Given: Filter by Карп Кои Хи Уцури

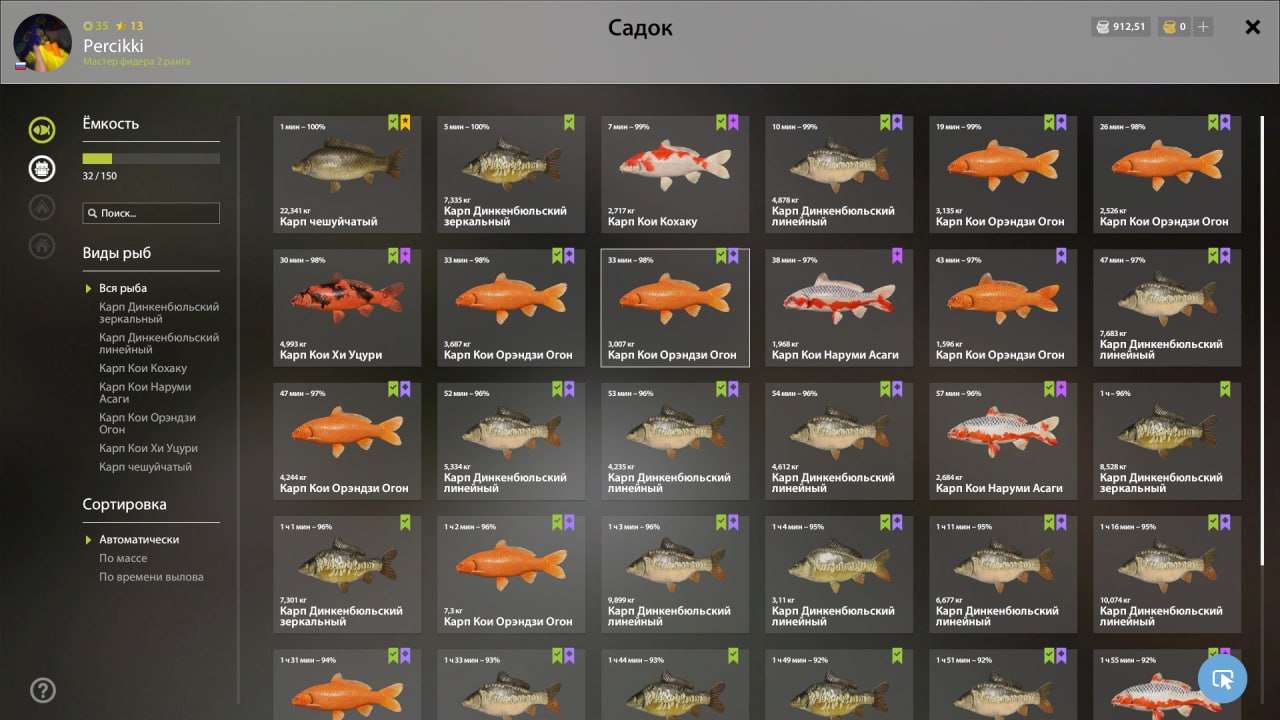Looking at the screenshot, I should 148,448.
